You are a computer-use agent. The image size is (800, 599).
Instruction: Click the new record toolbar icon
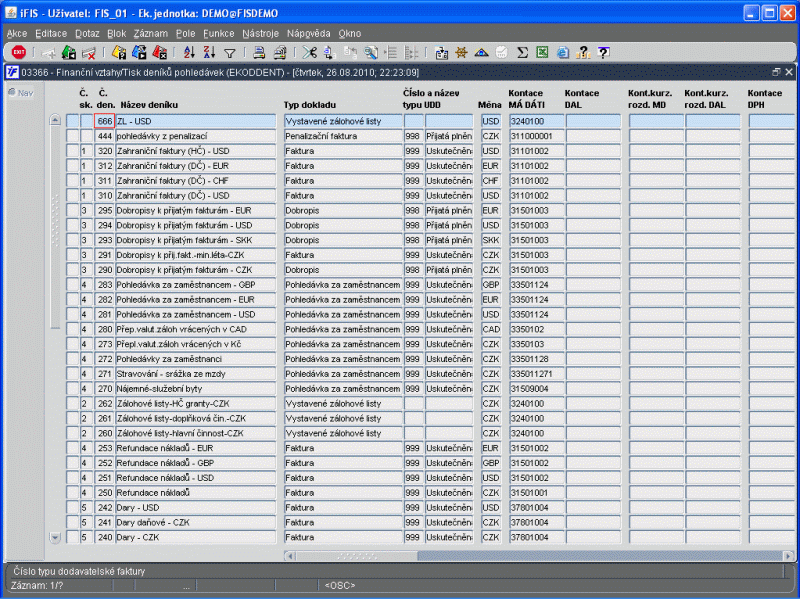49,53
